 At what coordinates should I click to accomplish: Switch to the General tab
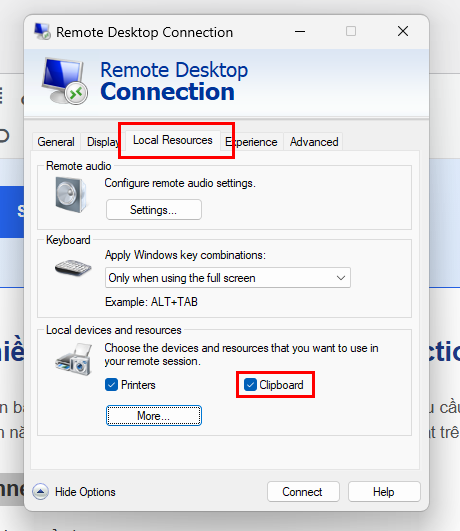click(56, 142)
